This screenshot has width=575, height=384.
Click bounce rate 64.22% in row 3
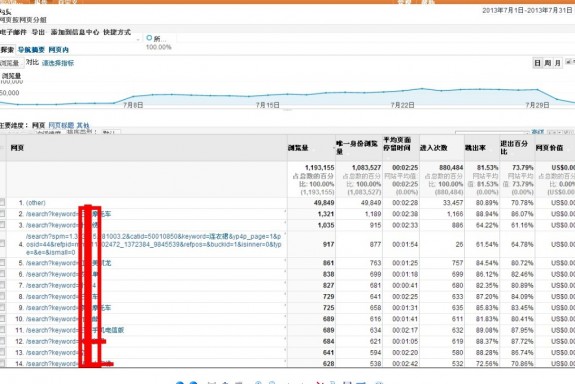(x=487, y=225)
